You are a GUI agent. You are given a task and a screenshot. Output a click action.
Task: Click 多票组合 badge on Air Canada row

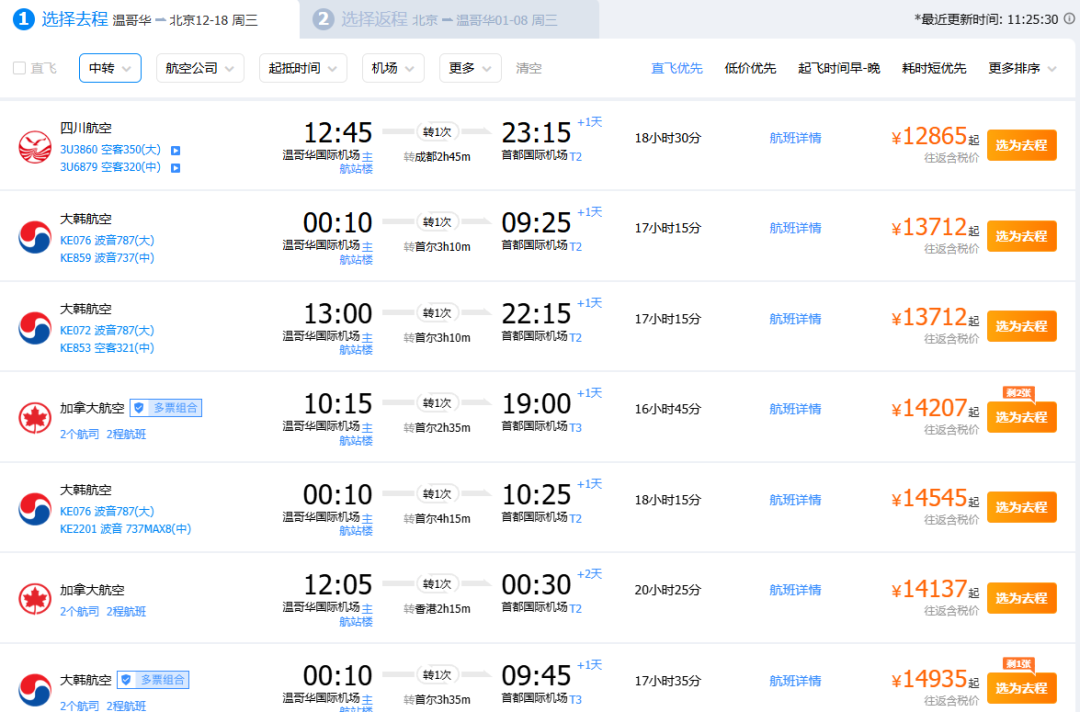(166, 408)
